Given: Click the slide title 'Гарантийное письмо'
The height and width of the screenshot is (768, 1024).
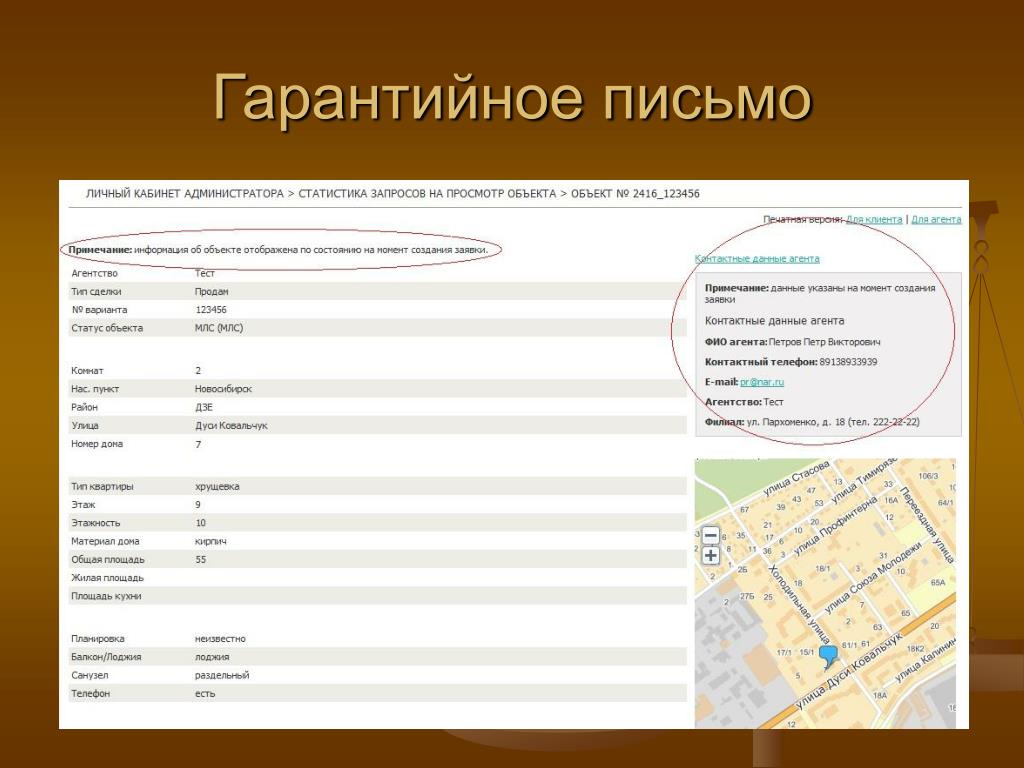Looking at the screenshot, I should coord(512,98).
